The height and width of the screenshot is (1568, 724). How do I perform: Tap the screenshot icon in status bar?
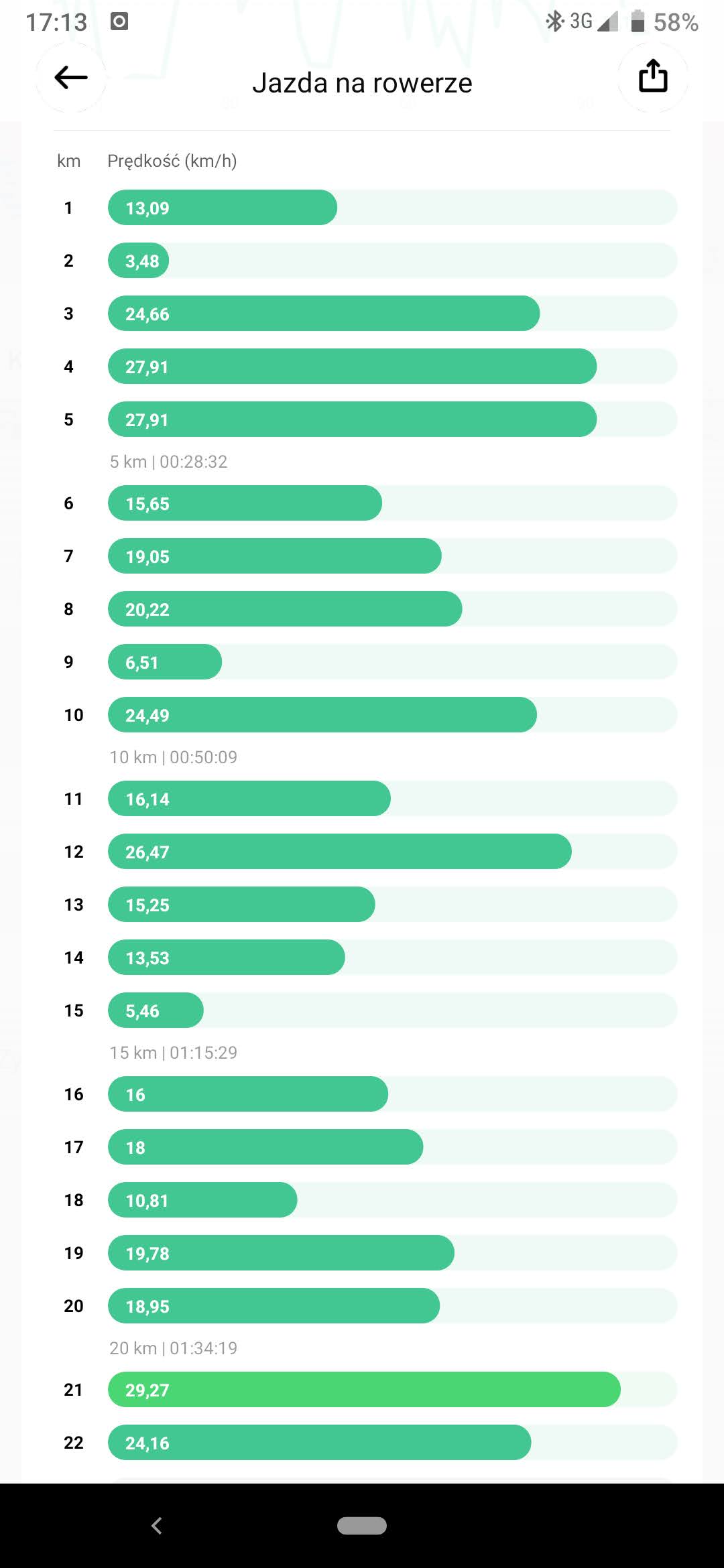pyautogui.click(x=119, y=22)
